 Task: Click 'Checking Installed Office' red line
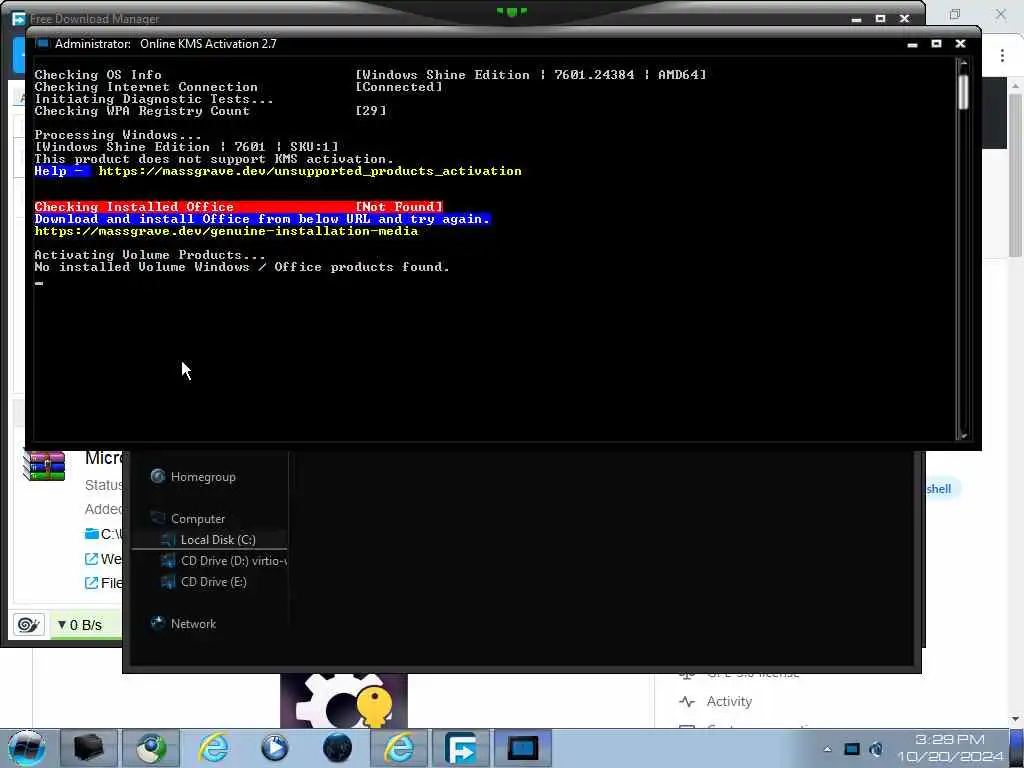point(239,207)
